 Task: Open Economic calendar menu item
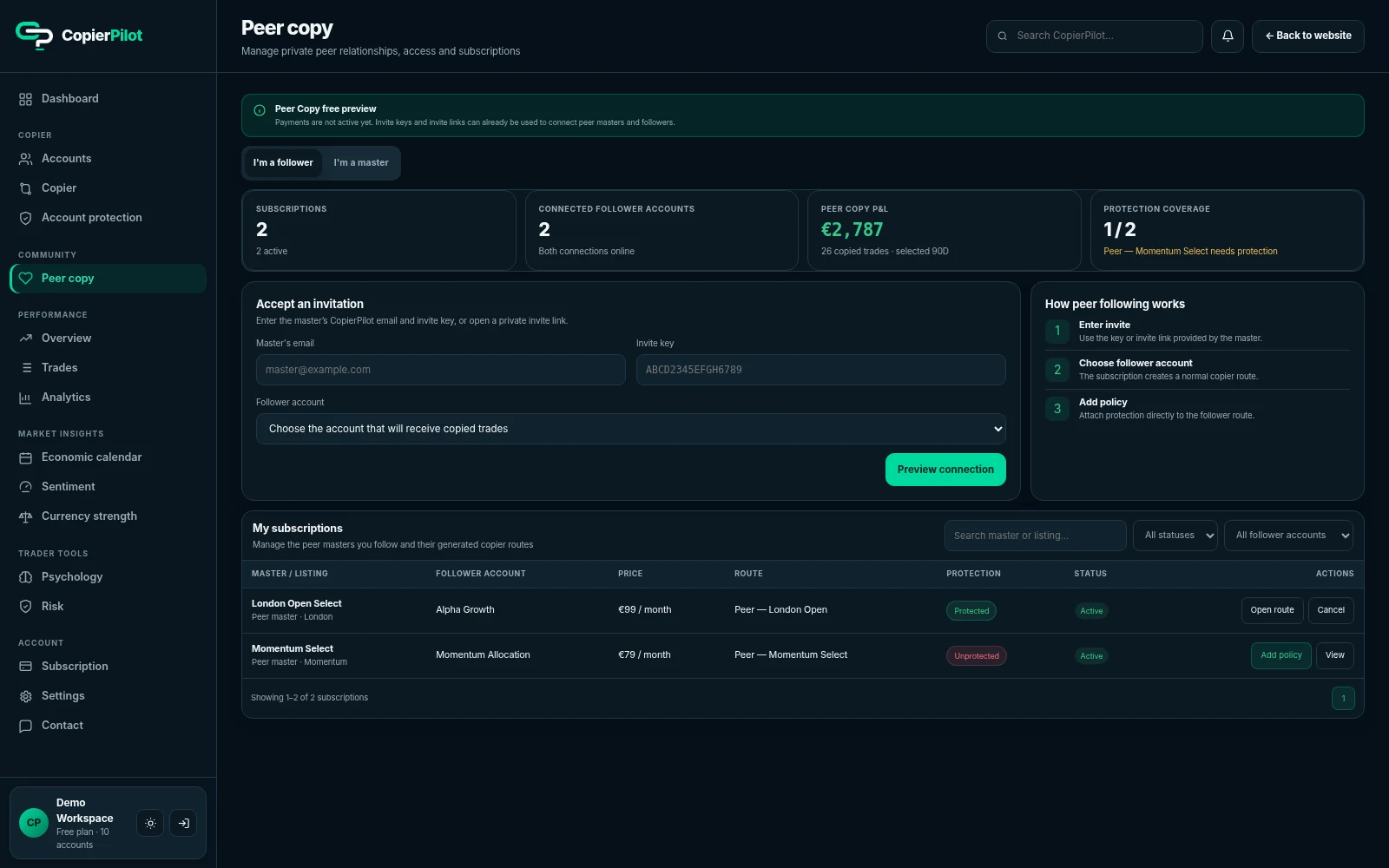(x=108, y=457)
